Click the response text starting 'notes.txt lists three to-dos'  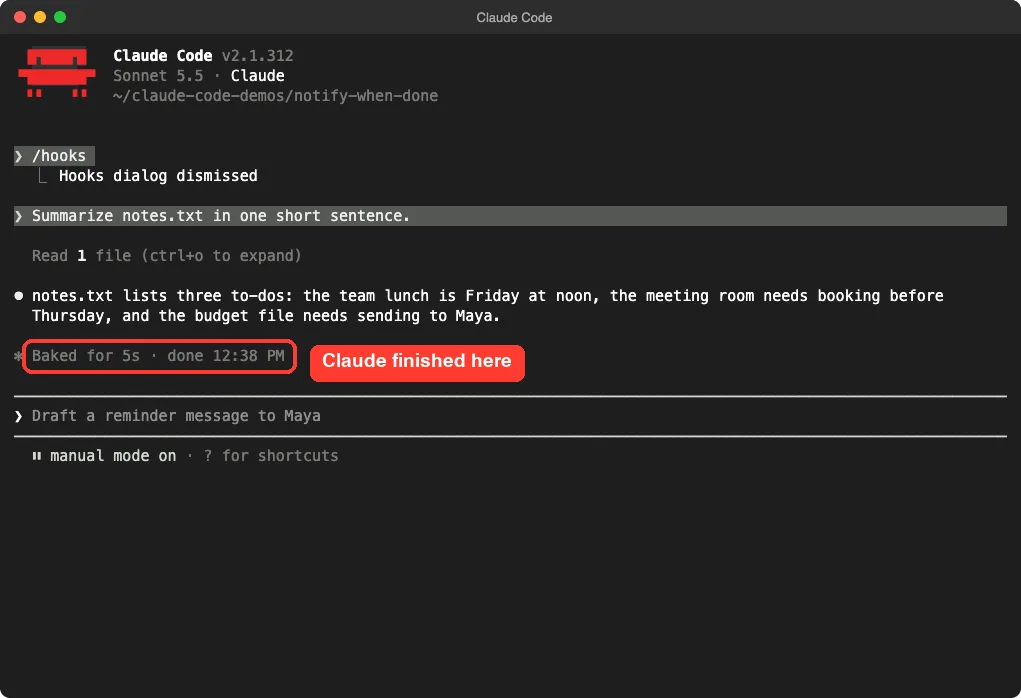click(487, 305)
